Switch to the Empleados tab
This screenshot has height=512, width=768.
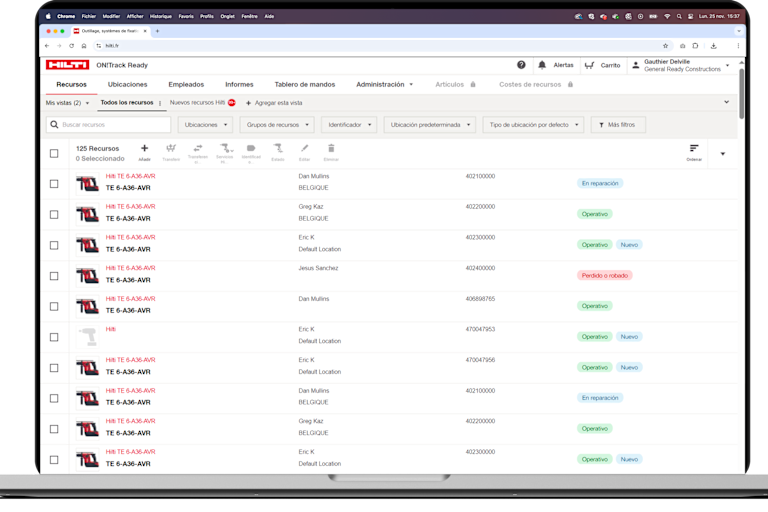click(186, 85)
